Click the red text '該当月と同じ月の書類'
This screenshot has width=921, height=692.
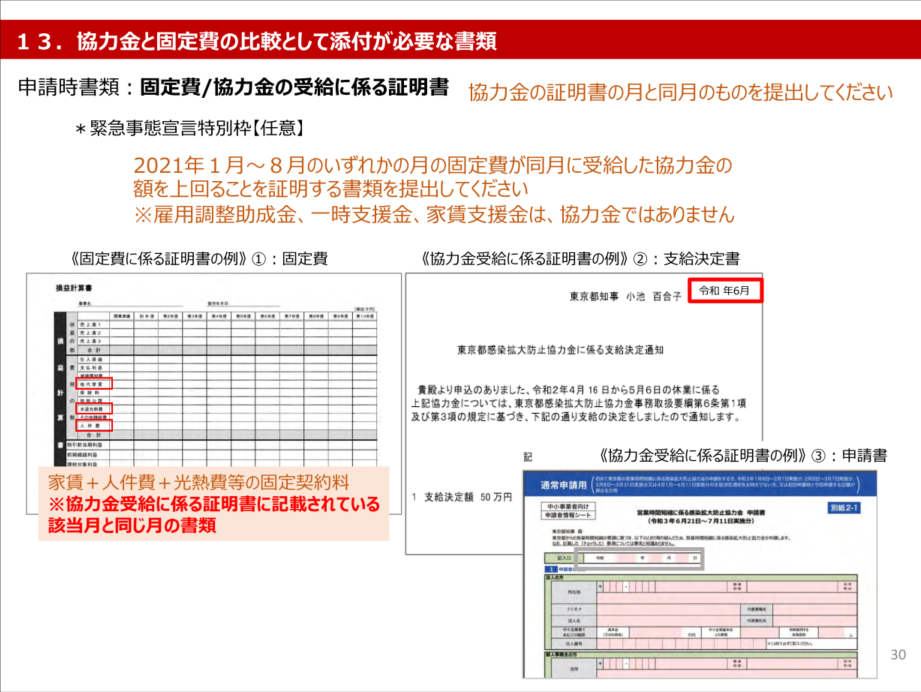132,525
